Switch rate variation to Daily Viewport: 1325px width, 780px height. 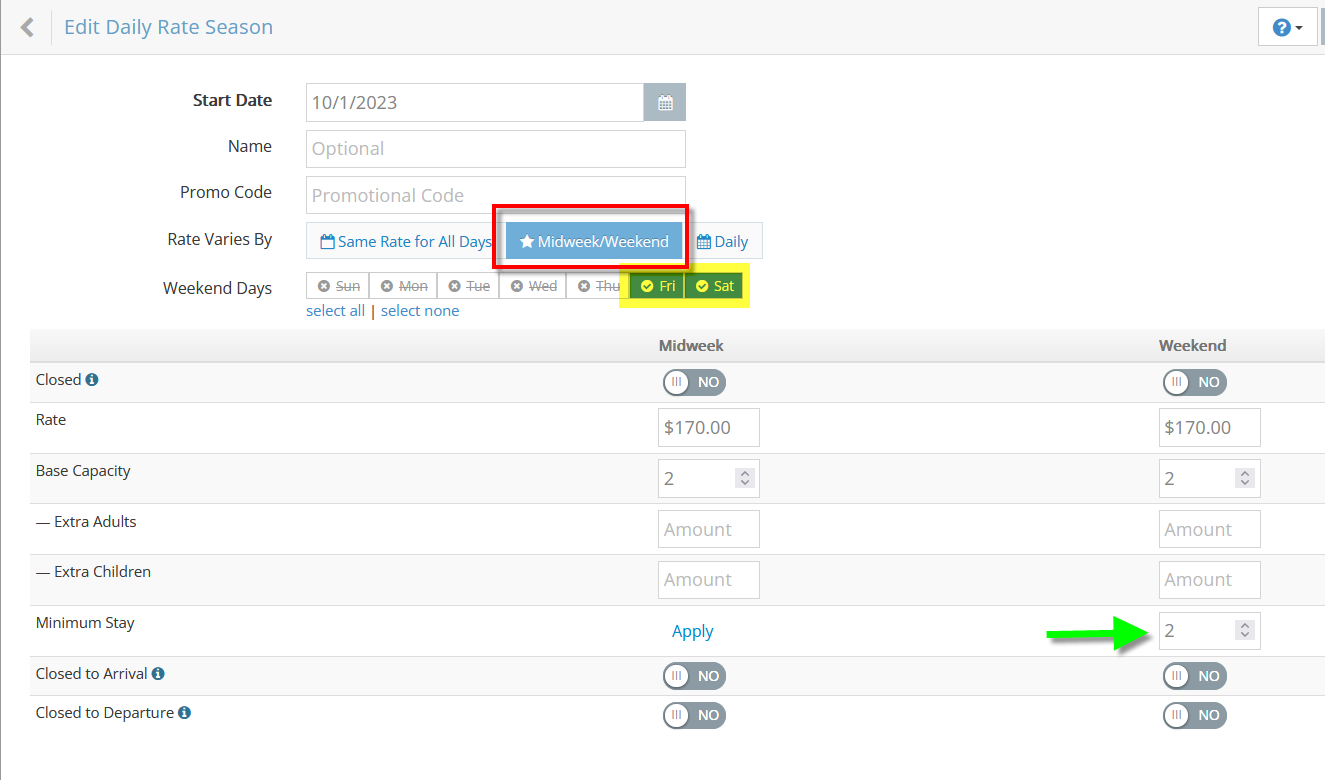(722, 241)
